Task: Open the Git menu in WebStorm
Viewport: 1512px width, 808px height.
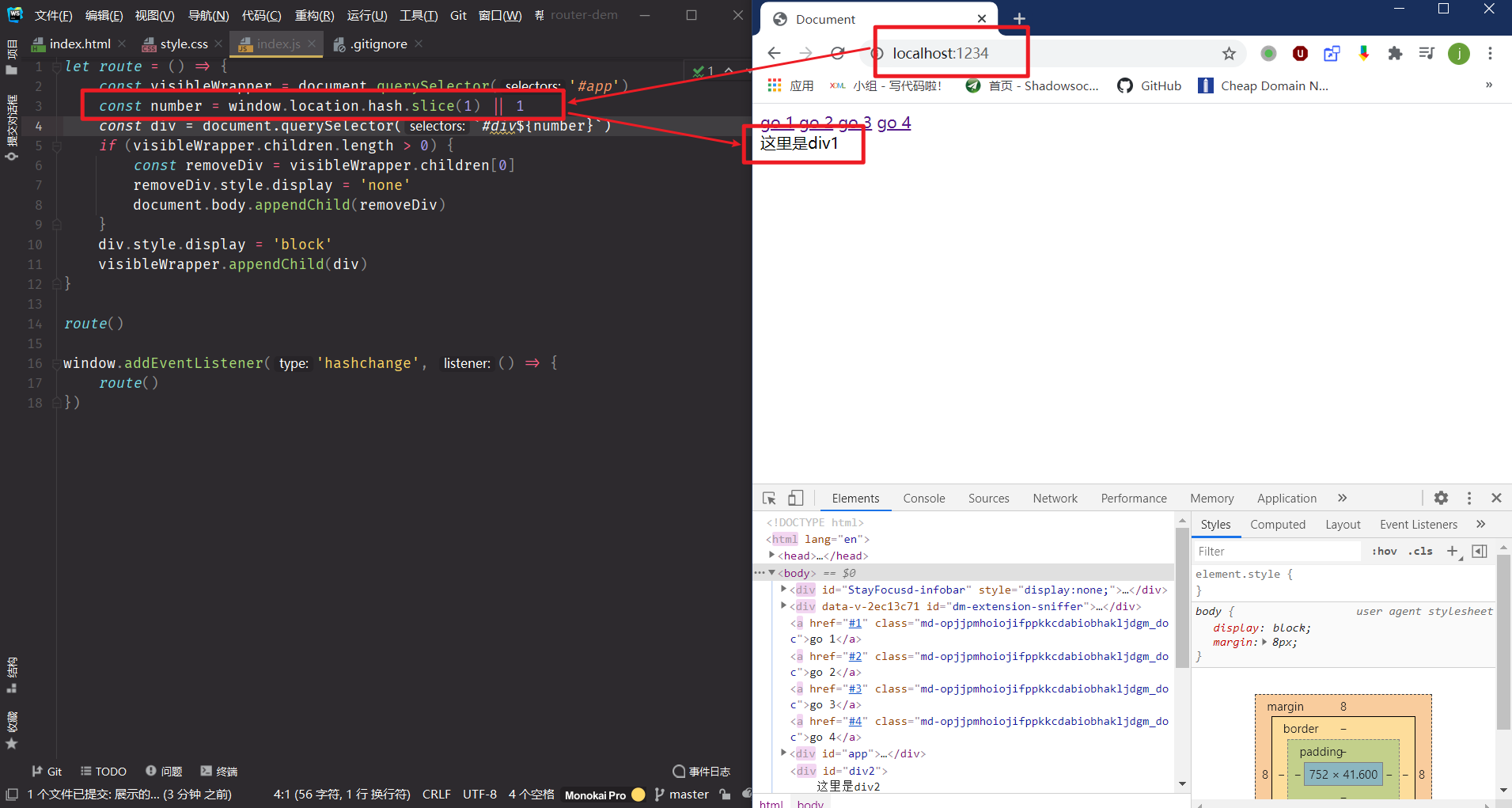Action: point(458,15)
